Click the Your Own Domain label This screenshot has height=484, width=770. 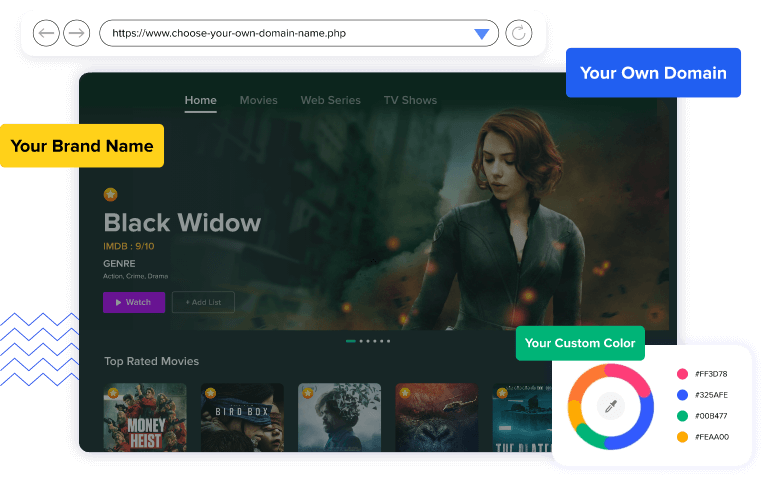pyautogui.click(x=653, y=73)
